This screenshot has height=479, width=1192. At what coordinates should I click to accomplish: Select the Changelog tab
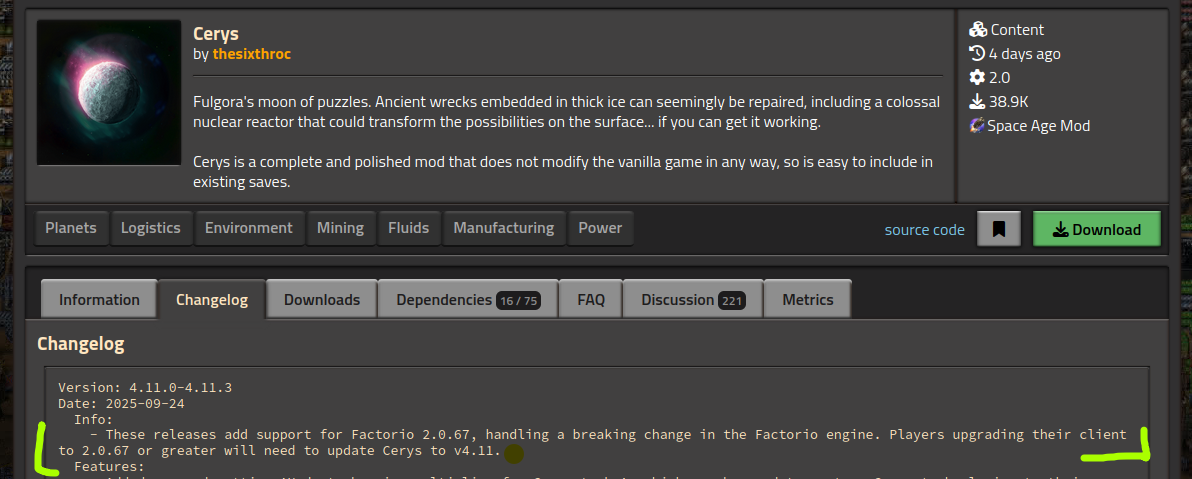pyautogui.click(x=212, y=299)
